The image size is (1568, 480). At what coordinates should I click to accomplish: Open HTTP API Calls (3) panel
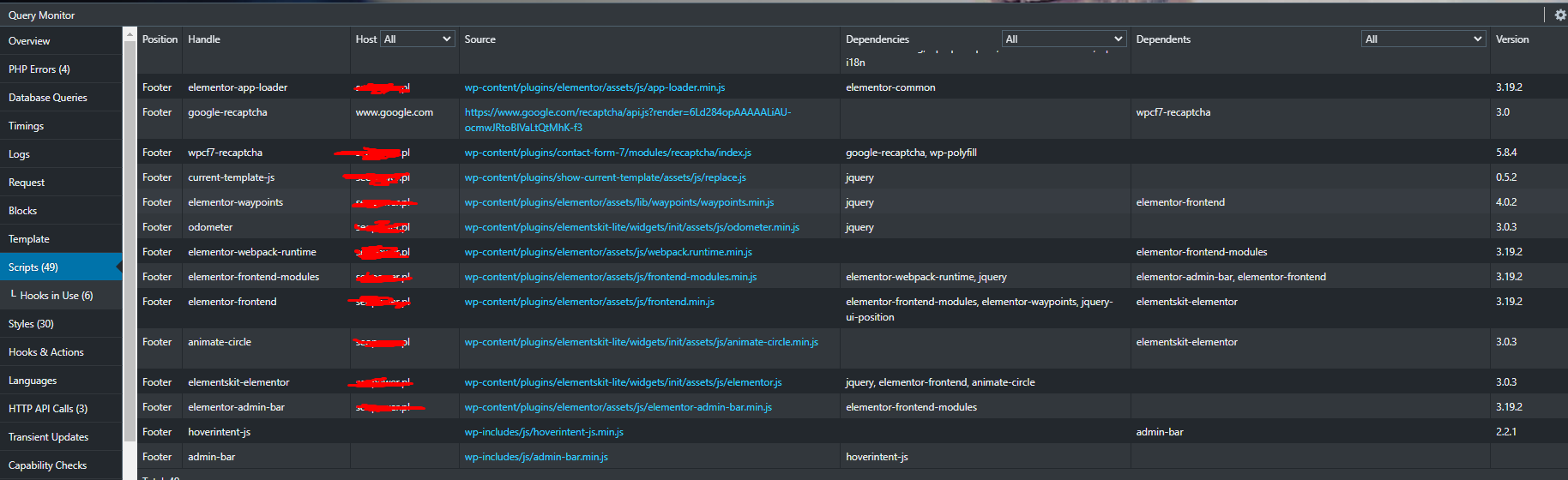48,409
